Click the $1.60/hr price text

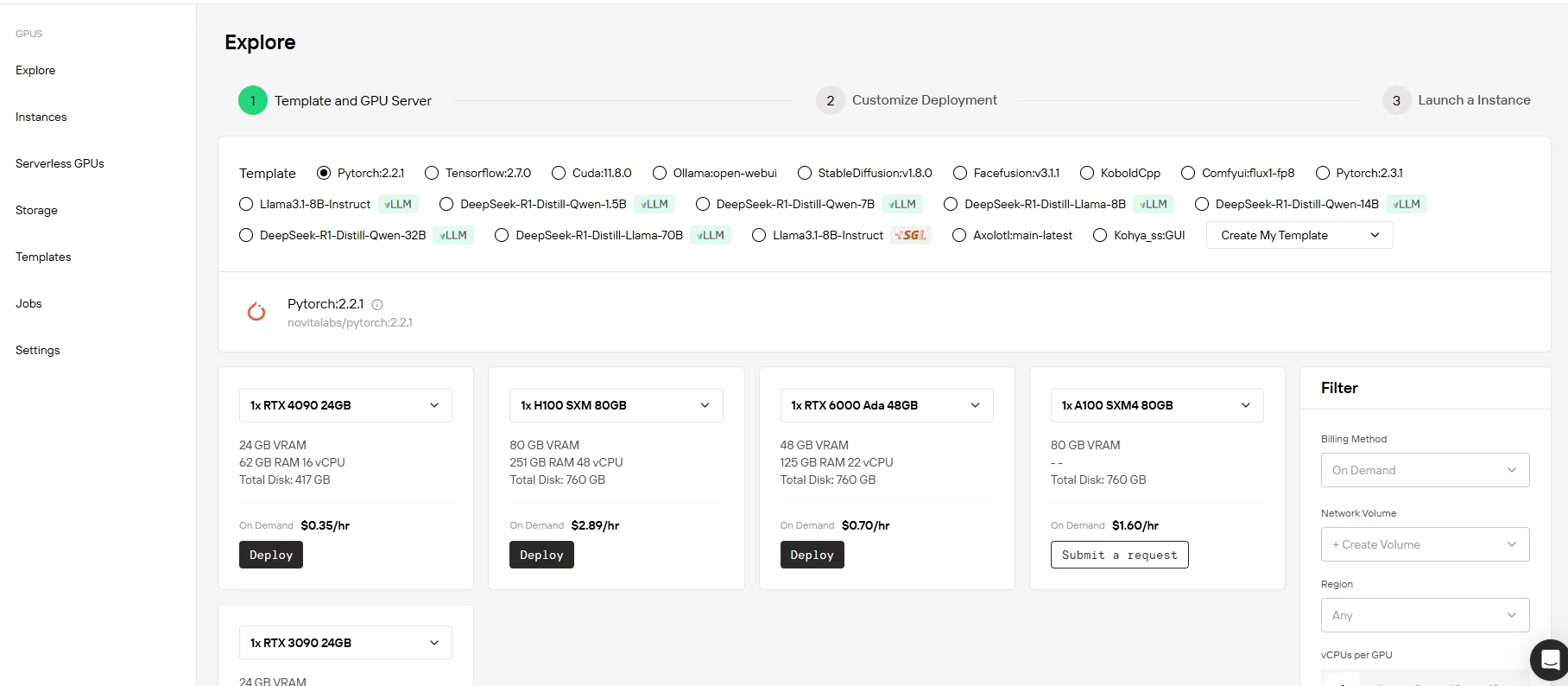click(1135, 525)
